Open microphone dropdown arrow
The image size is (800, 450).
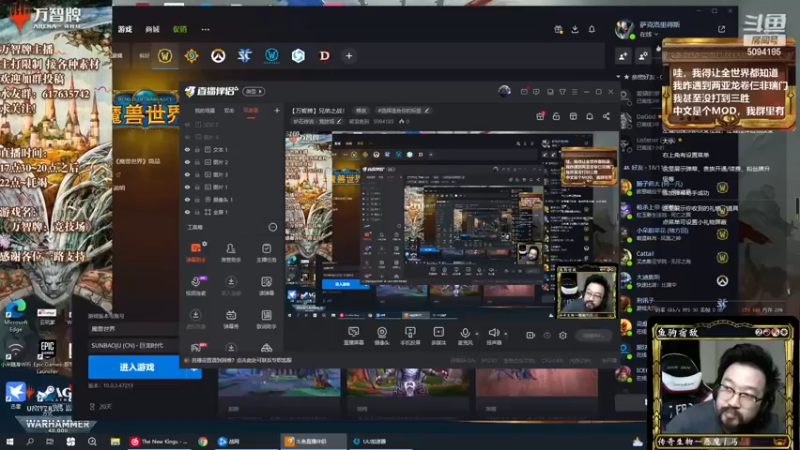click(x=477, y=334)
